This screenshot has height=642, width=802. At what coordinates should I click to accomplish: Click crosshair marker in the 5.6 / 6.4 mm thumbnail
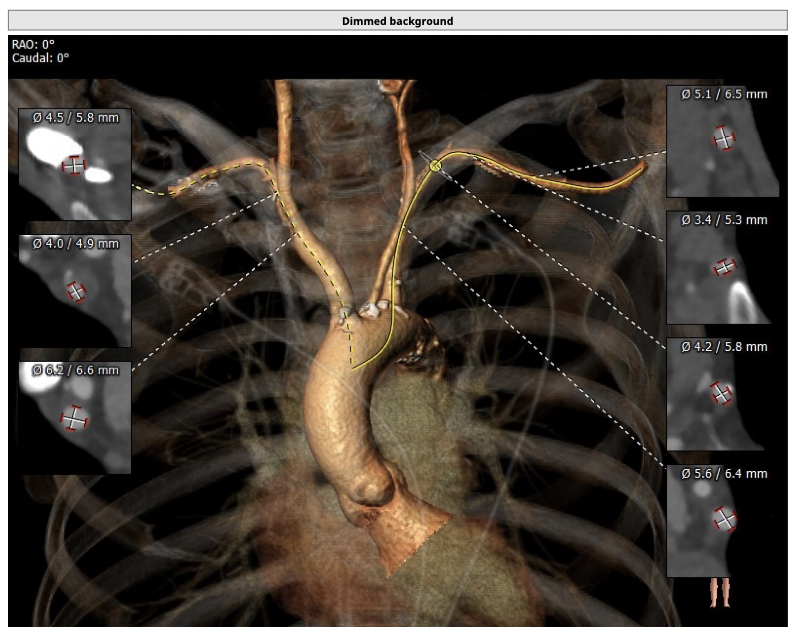tap(724, 520)
